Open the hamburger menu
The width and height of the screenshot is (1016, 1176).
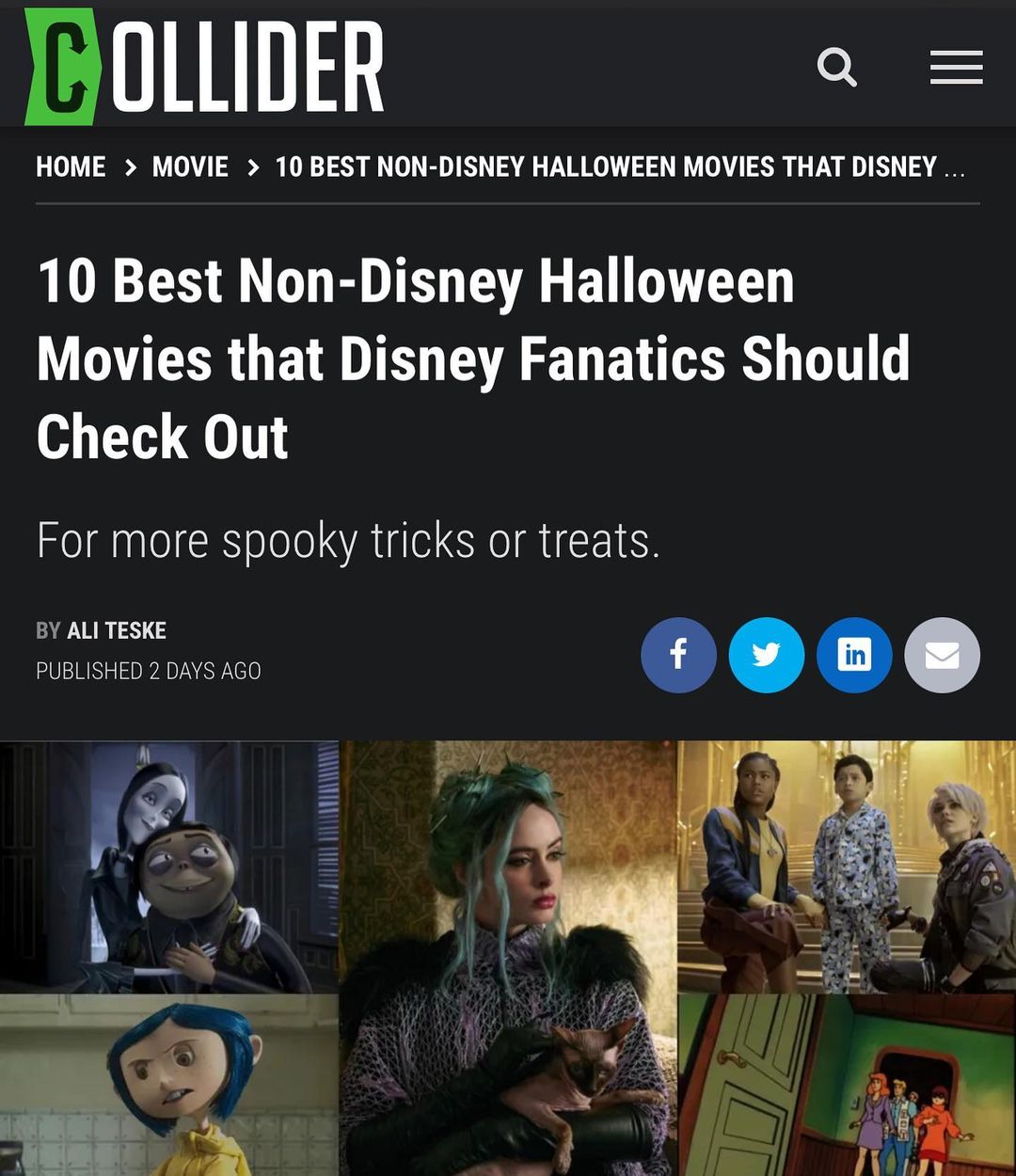tap(956, 68)
